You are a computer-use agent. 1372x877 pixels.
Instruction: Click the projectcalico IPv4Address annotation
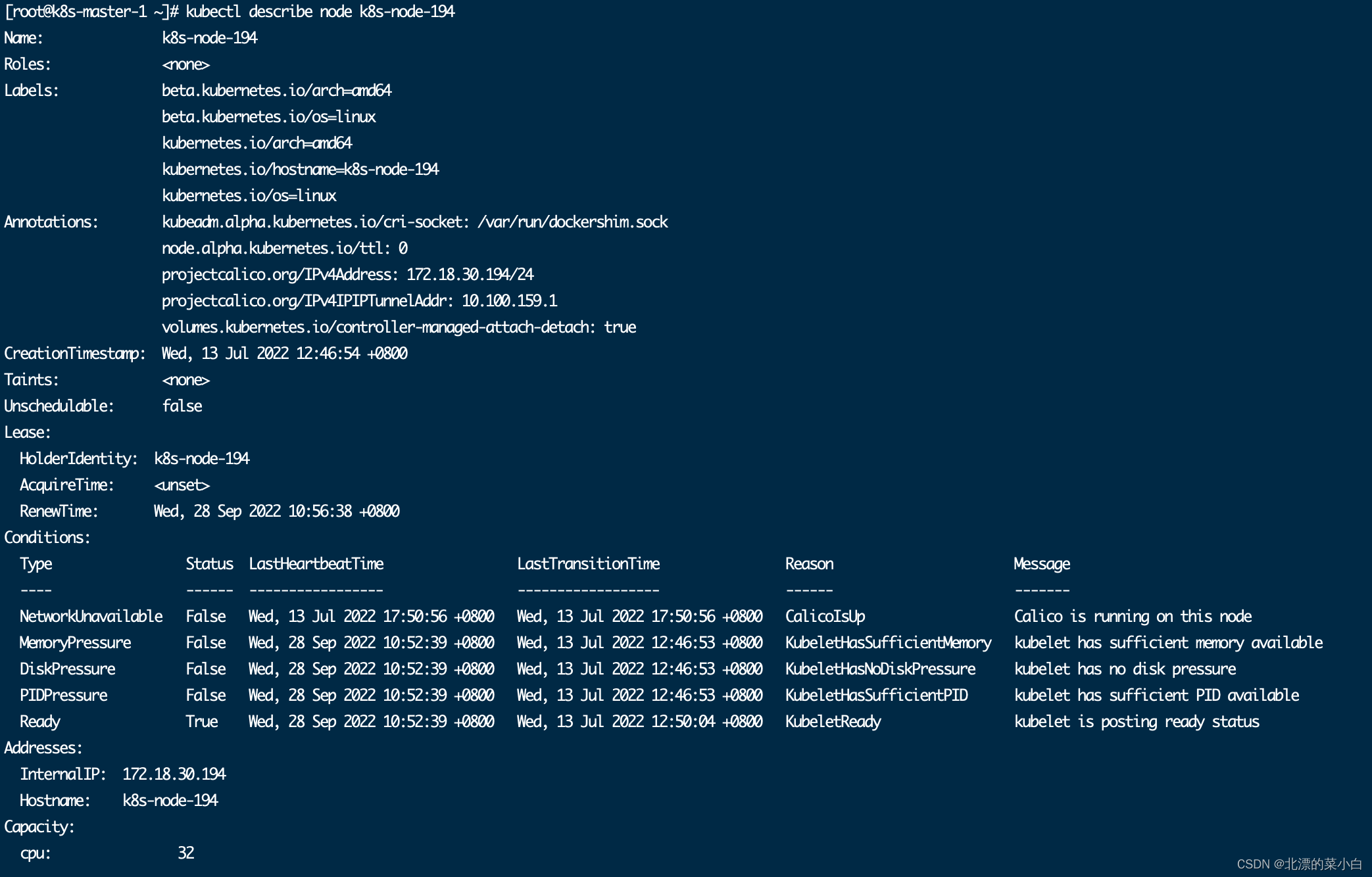coord(347,275)
